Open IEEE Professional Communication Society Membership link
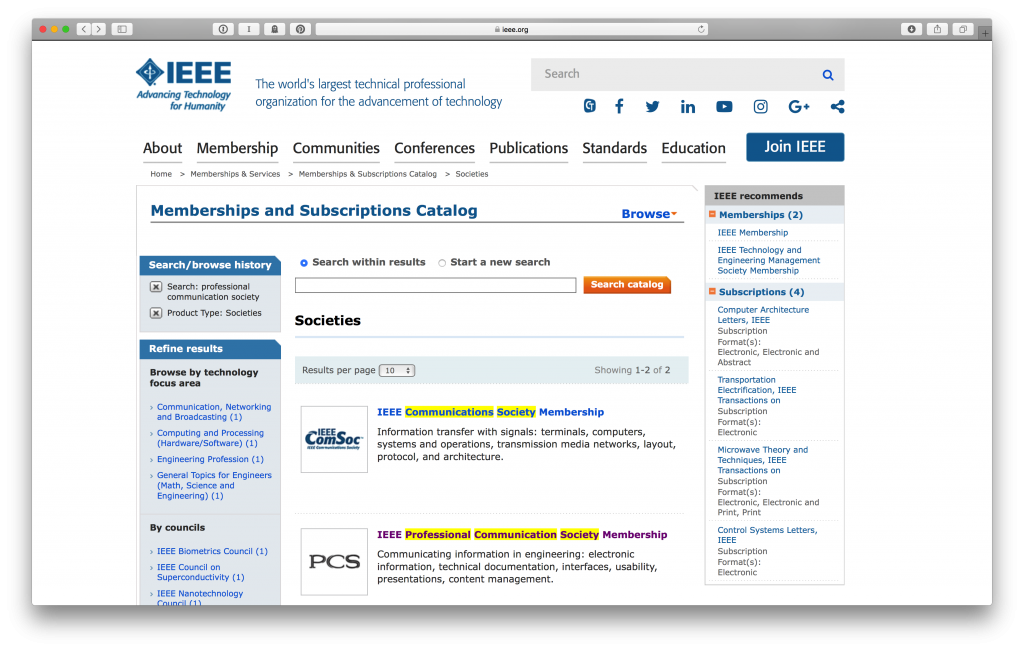This screenshot has height=651, width=1024. pos(522,535)
